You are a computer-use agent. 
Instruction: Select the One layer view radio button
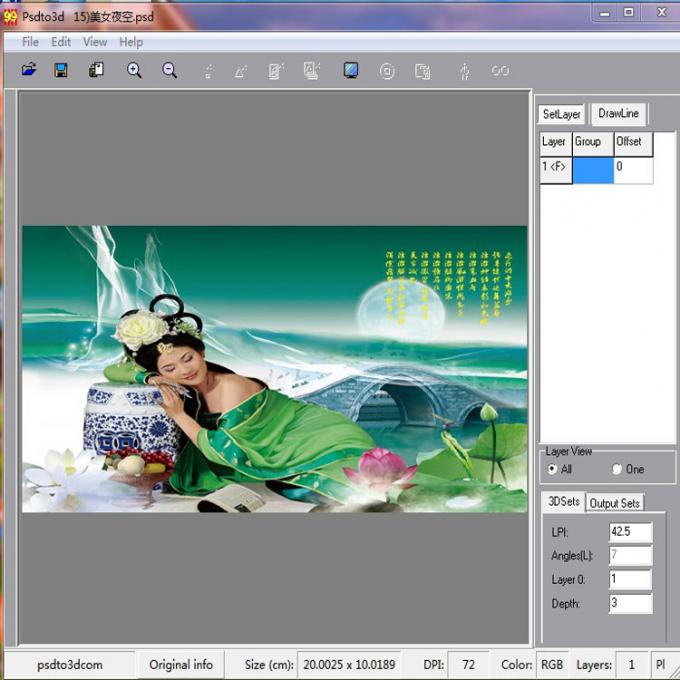click(x=616, y=469)
